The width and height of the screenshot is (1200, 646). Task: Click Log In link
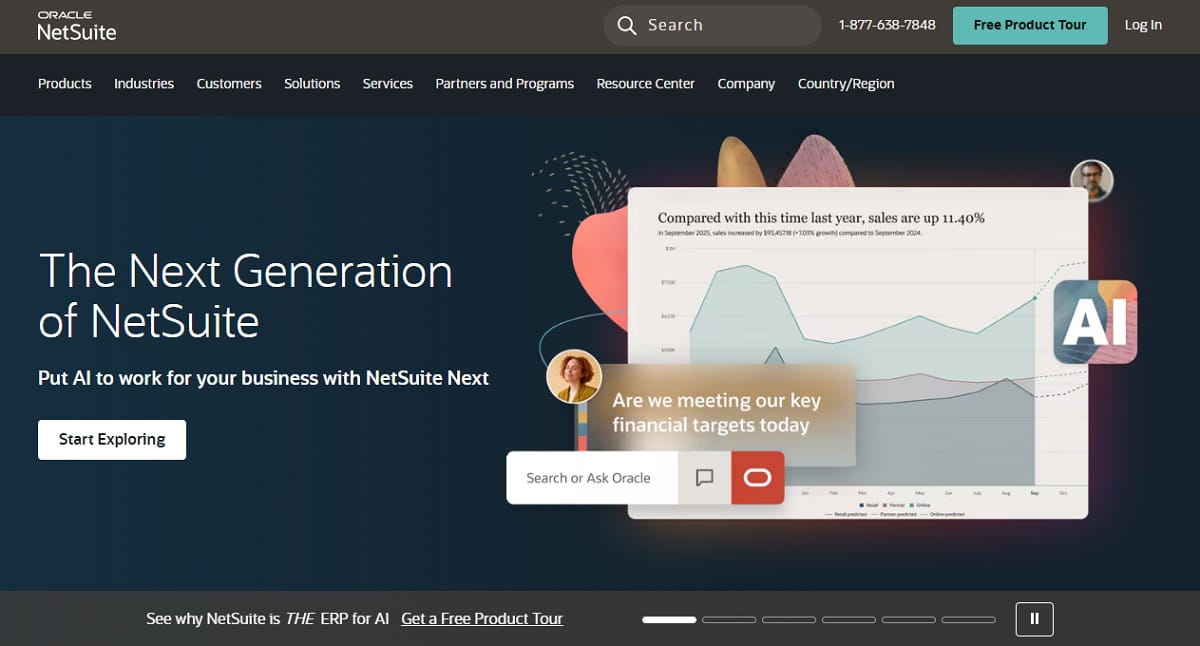coord(1143,25)
